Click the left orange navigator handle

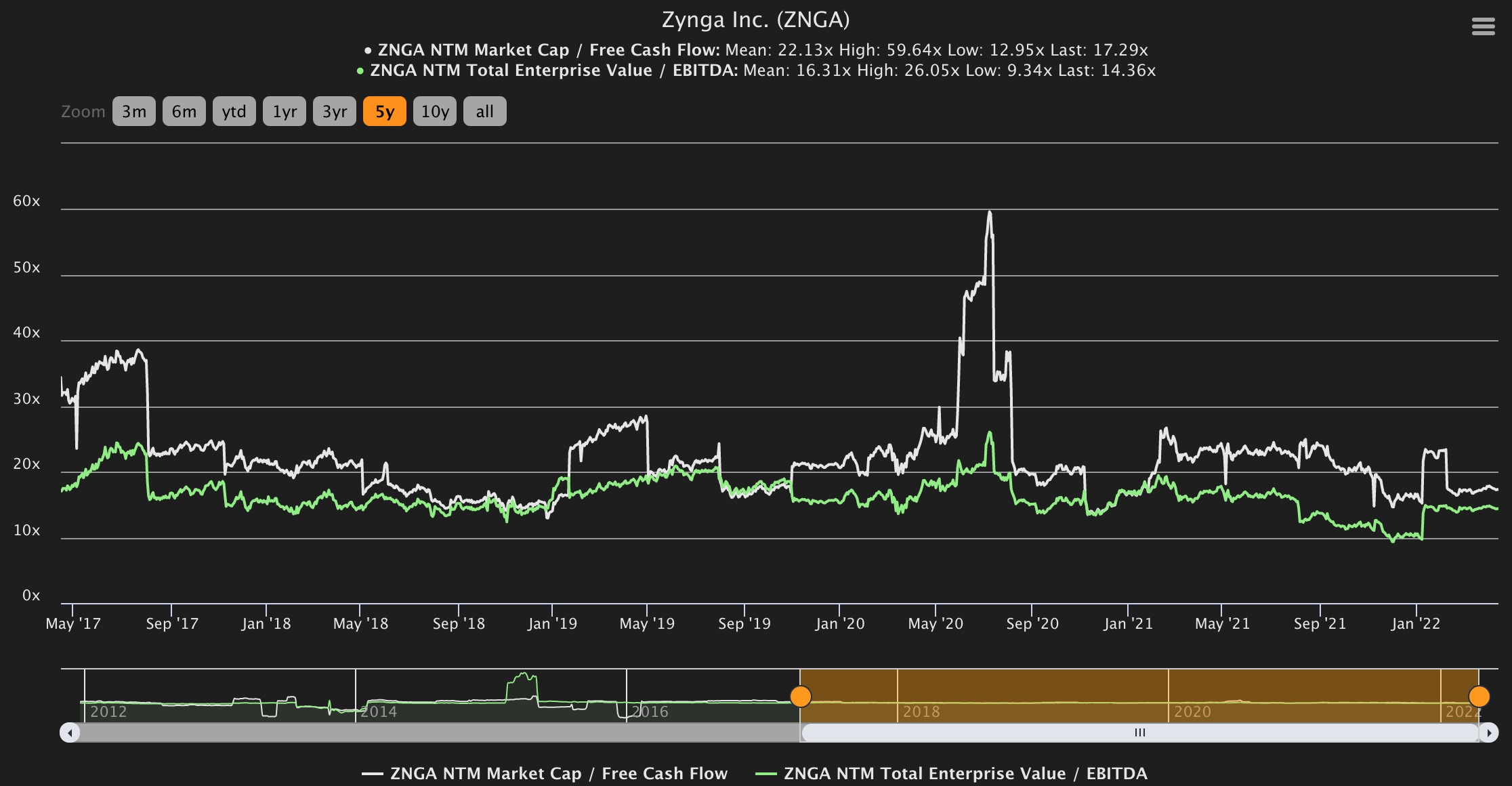point(801,696)
